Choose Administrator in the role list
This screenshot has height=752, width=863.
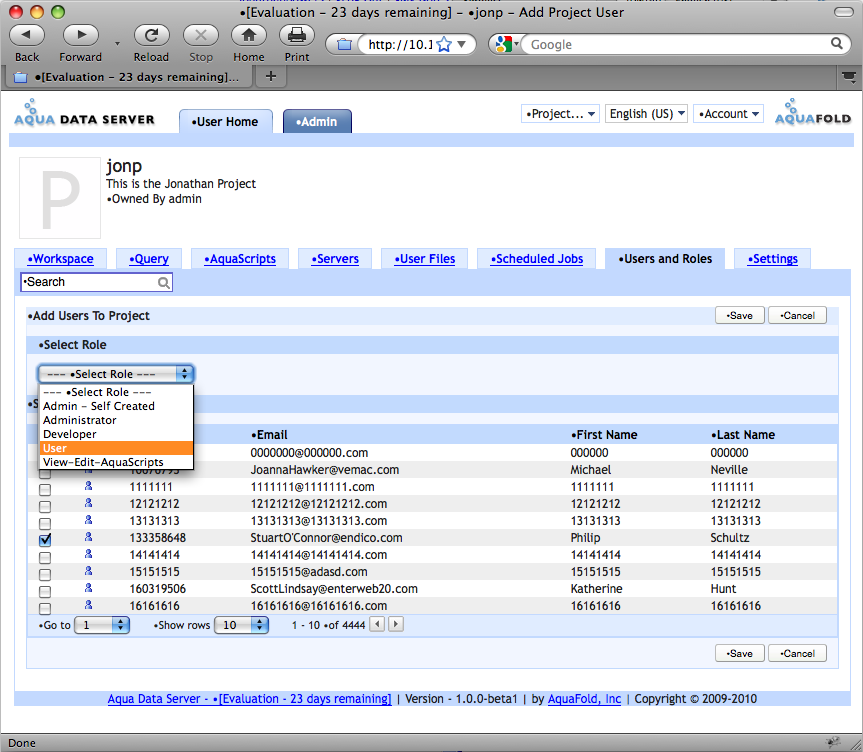pos(116,420)
